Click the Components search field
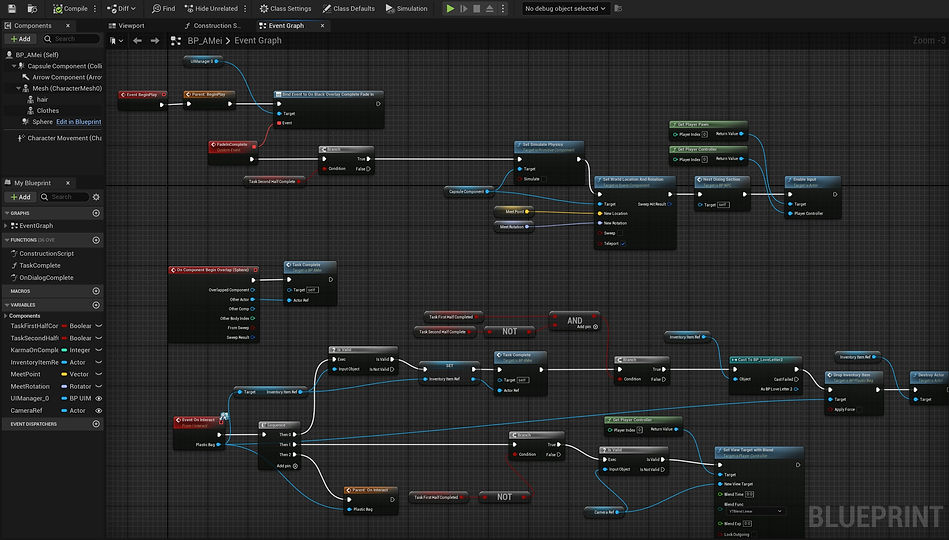The width and height of the screenshot is (949, 540). [x=71, y=39]
